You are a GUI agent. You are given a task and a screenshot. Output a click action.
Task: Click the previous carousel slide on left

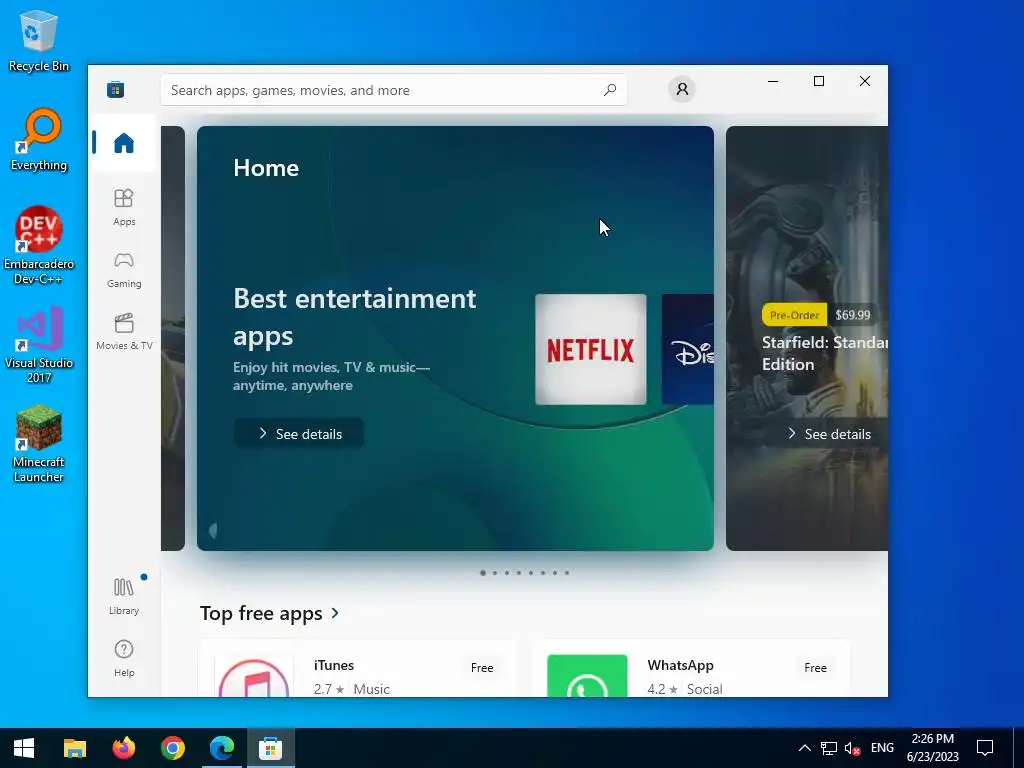(x=173, y=338)
